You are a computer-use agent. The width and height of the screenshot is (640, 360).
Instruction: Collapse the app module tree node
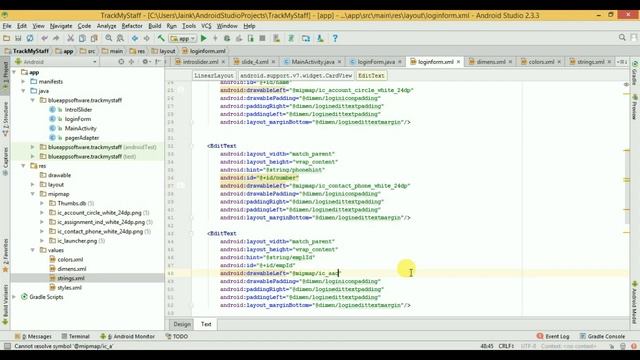[x=14, y=72]
